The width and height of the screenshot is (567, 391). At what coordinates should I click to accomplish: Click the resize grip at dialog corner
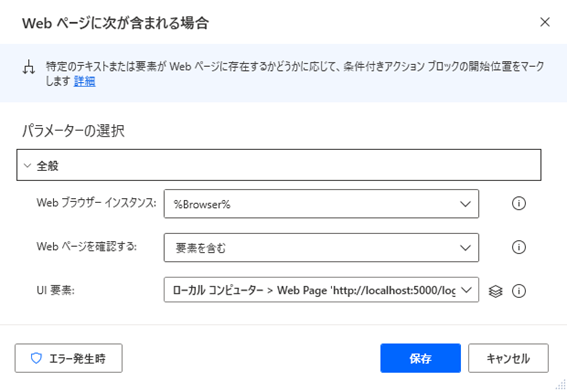tap(561, 384)
